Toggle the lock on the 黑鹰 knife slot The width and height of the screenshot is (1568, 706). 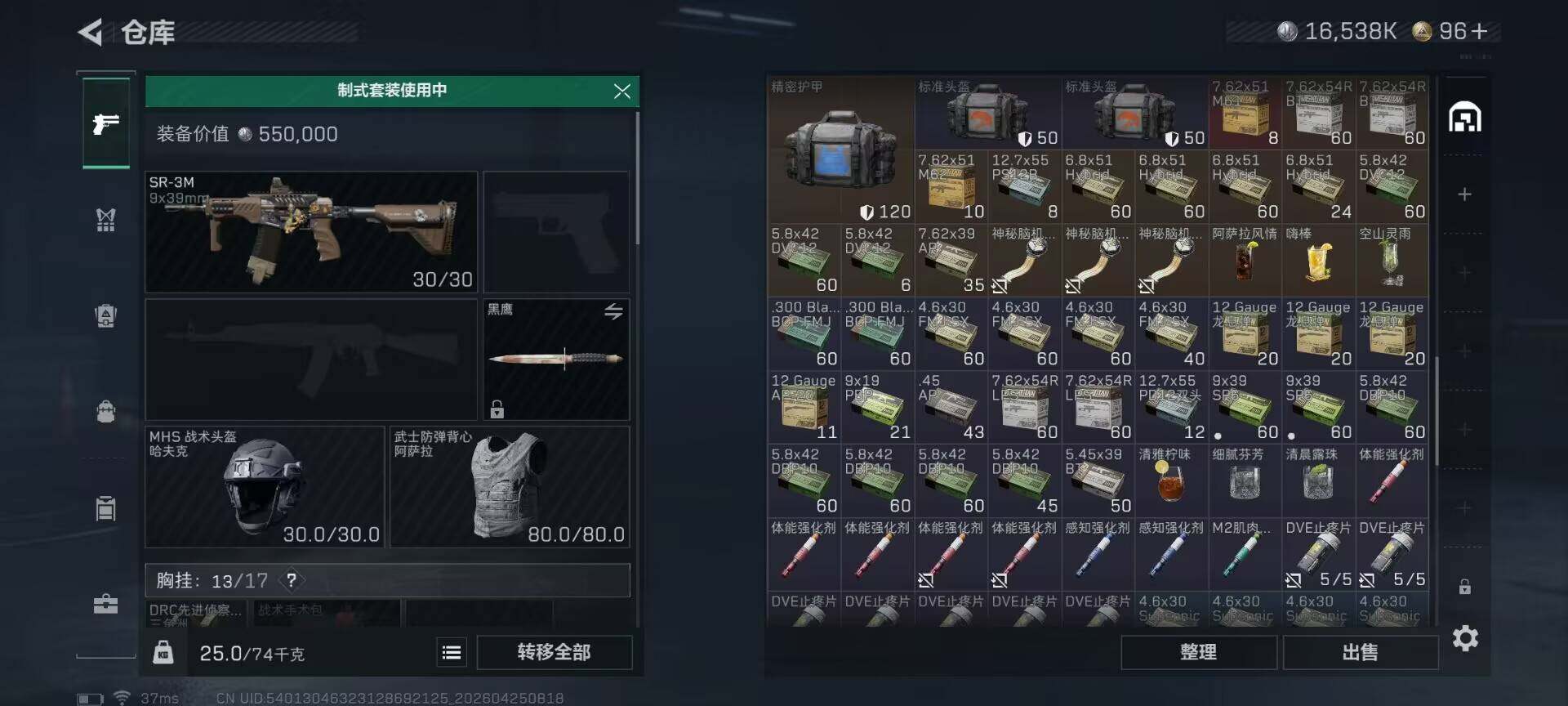click(x=497, y=408)
